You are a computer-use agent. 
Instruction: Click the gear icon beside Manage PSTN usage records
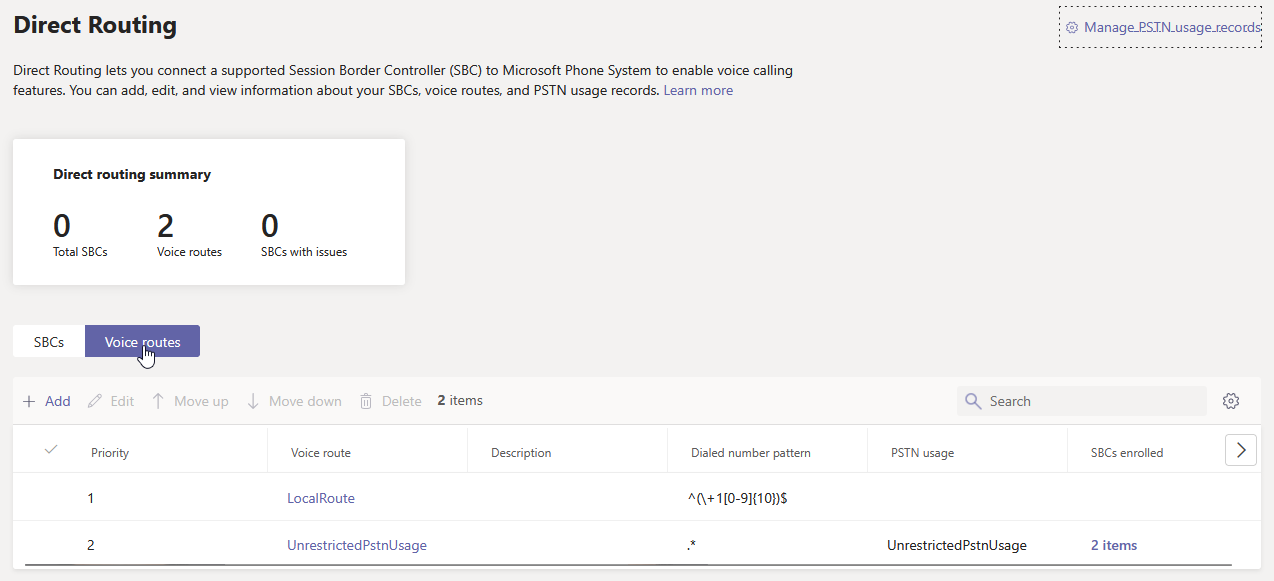coord(1072,27)
